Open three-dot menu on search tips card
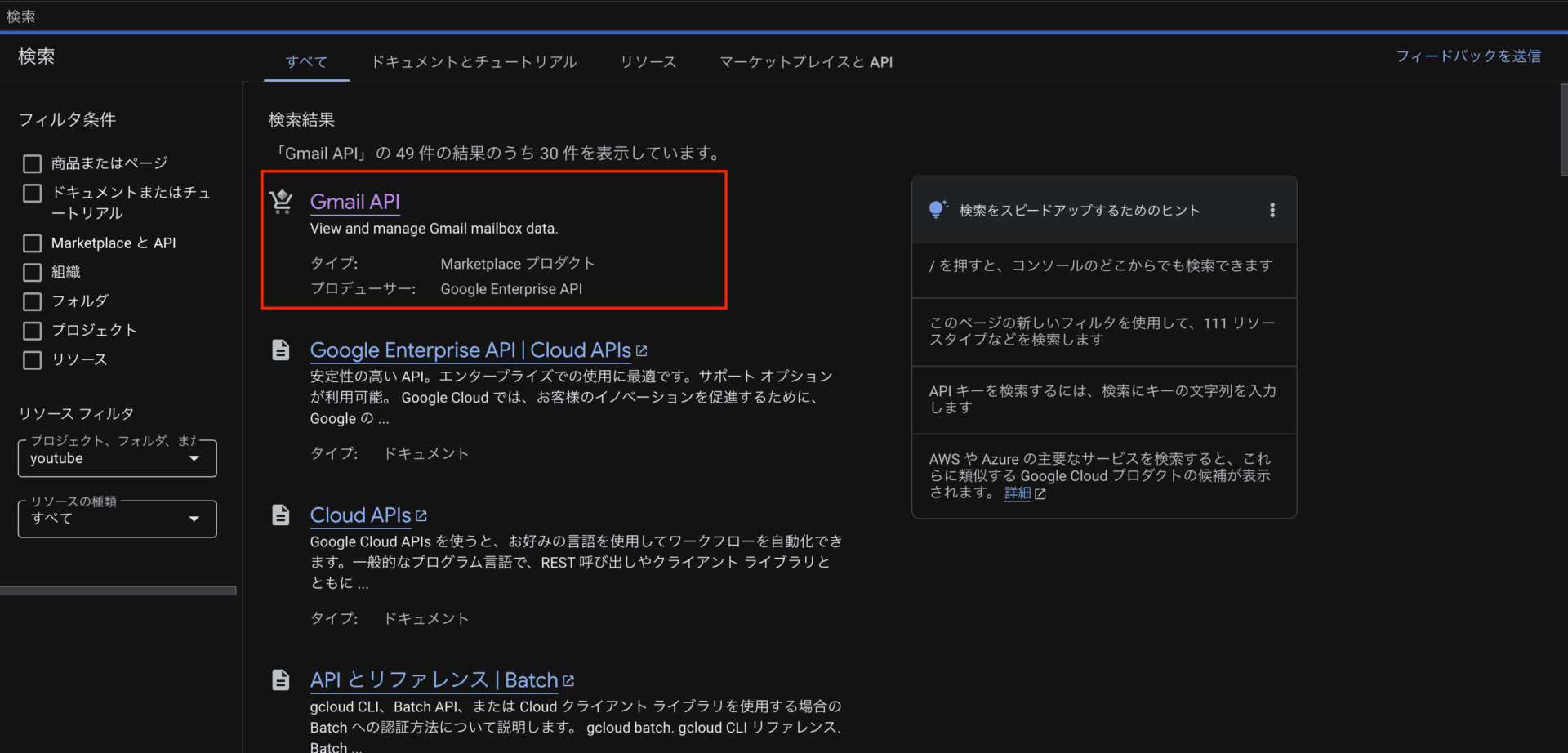Viewport: 1568px width, 753px height. (1272, 211)
